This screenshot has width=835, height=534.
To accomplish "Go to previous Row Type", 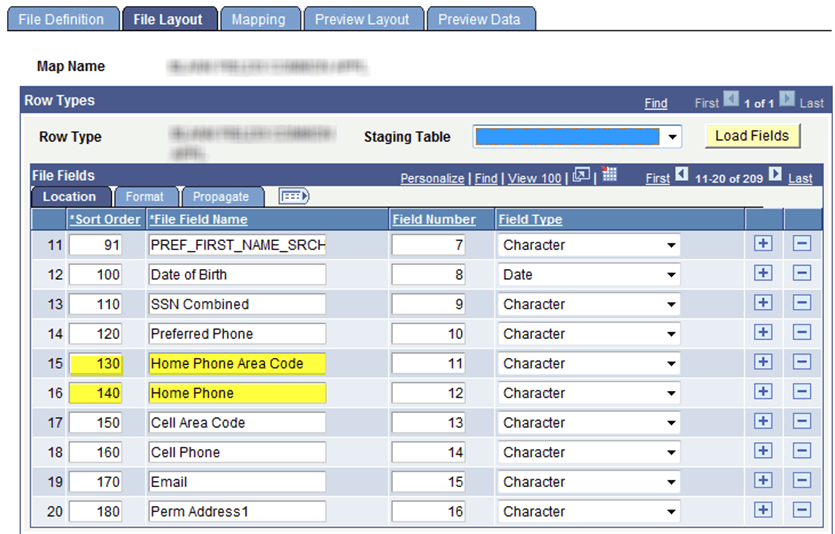I will click(x=731, y=99).
